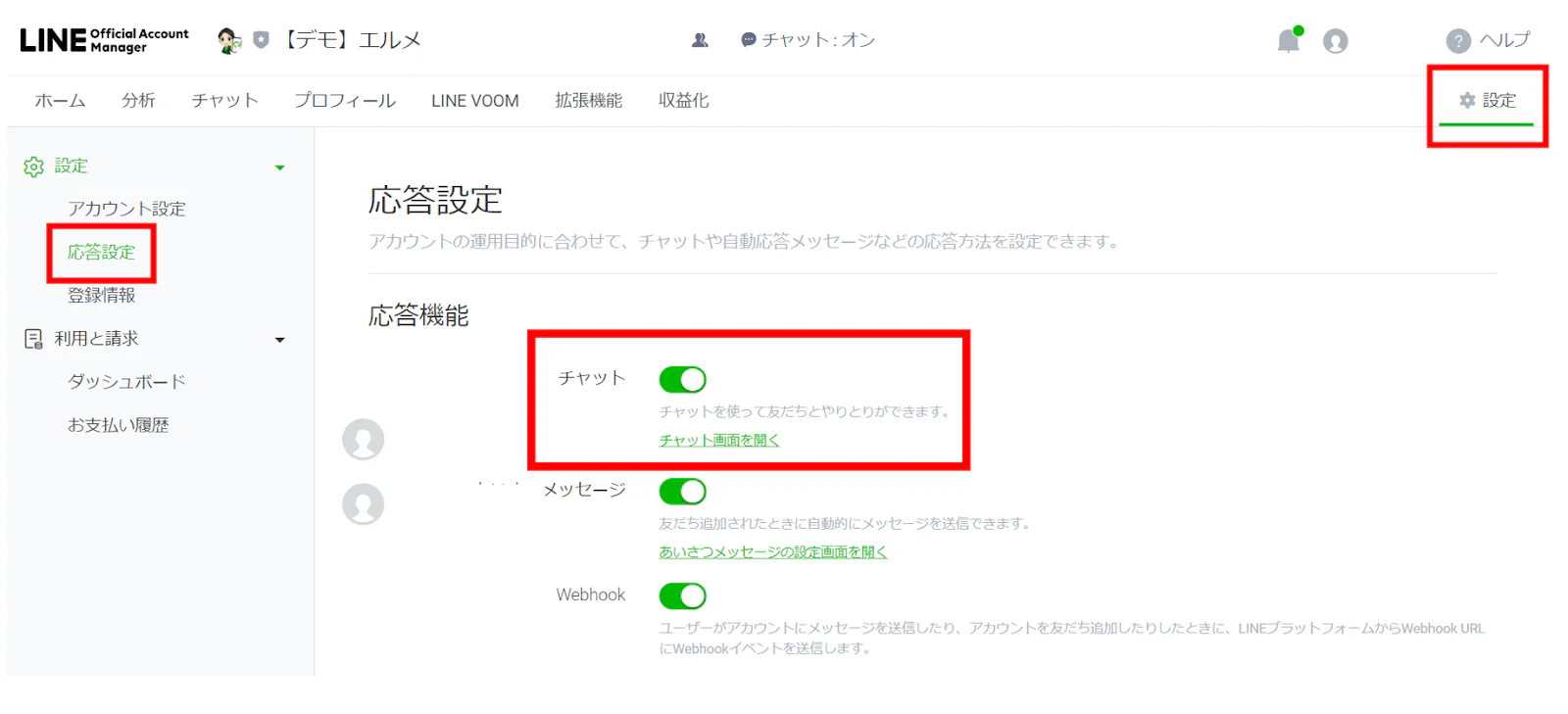Open the 分析 tab
Screen dimensions: 1568x714
point(138,100)
